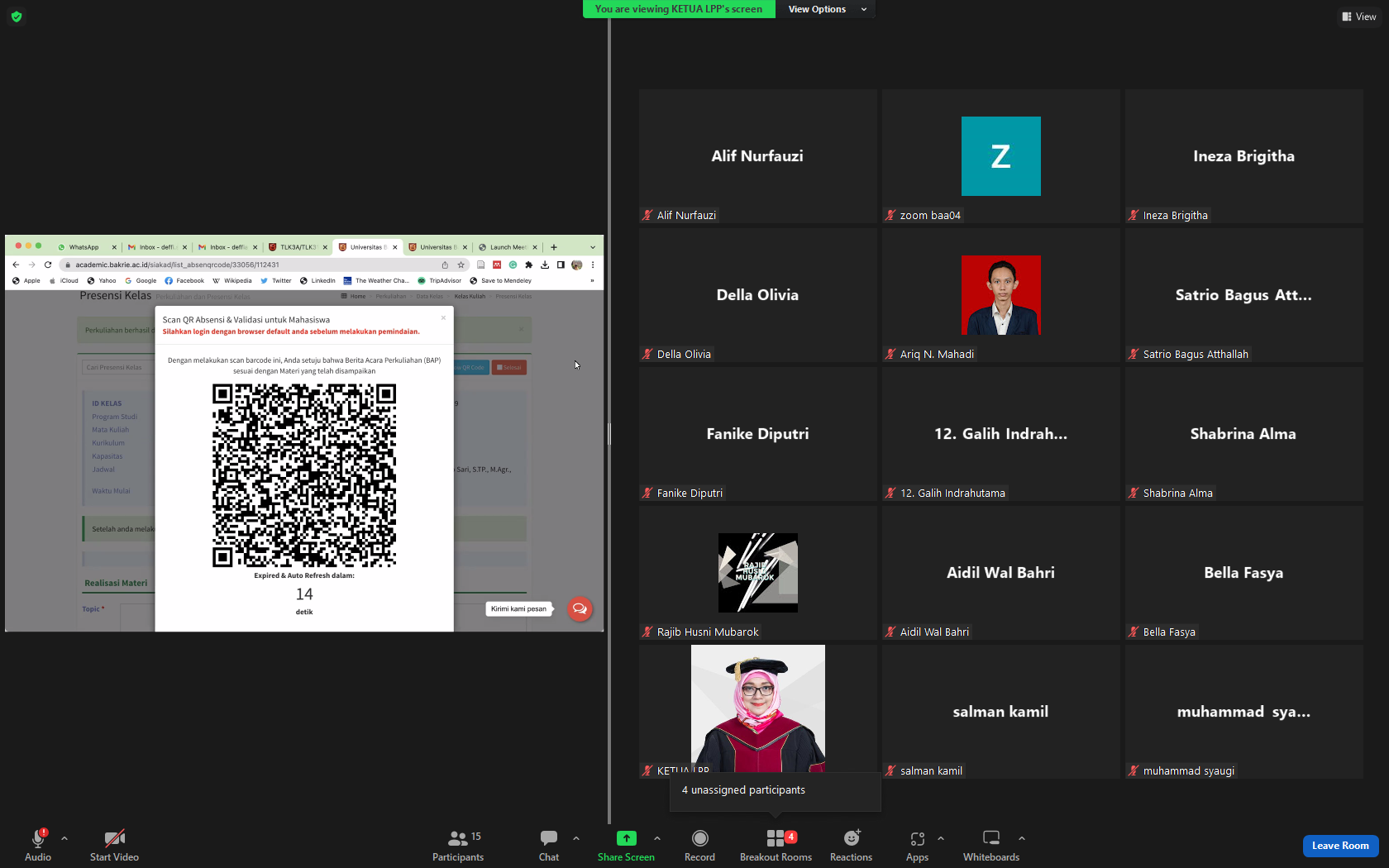Open Whiteboards in Zoom
The image size is (1389, 868).
click(x=991, y=846)
